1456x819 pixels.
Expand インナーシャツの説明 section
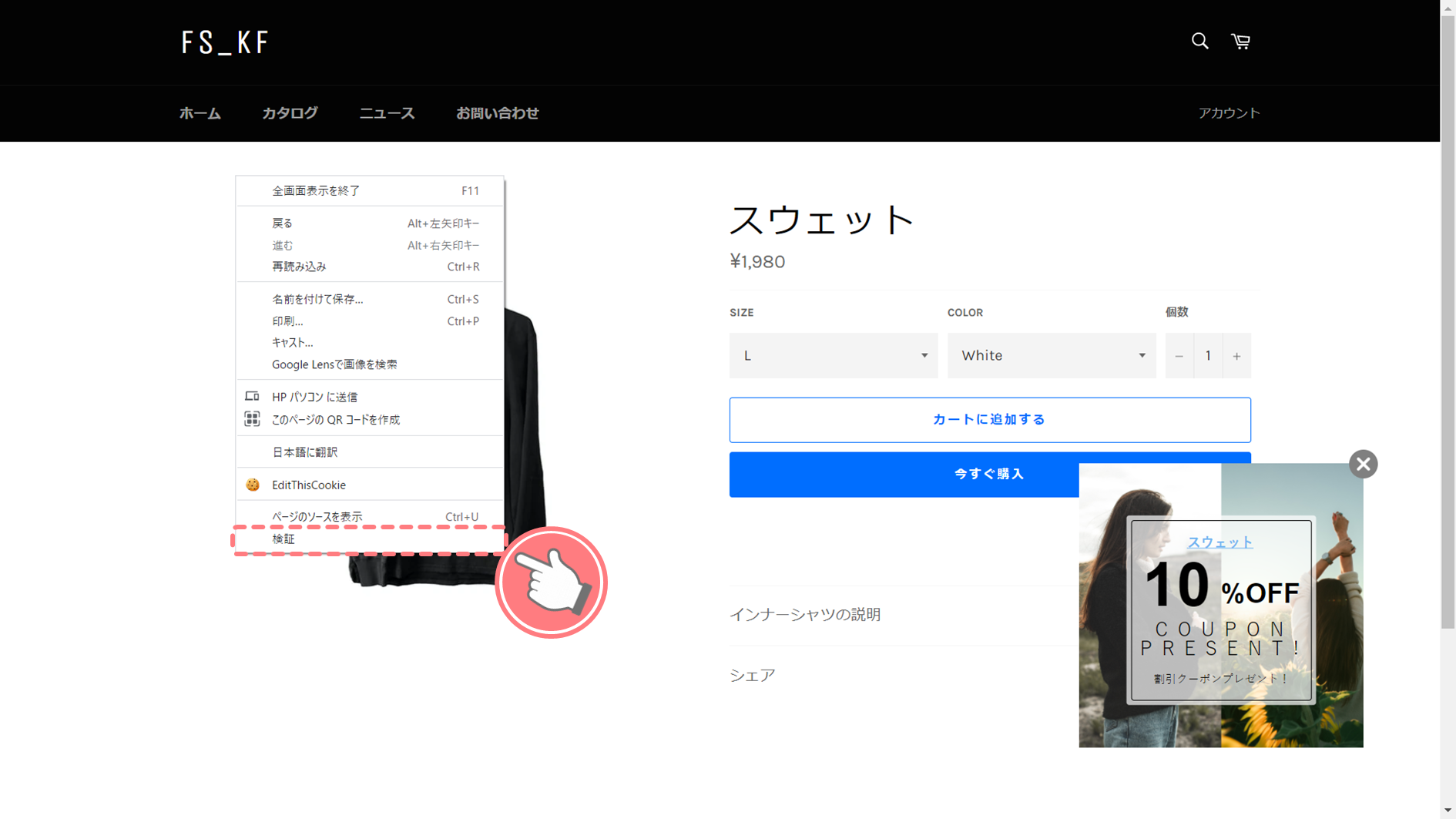(x=805, y=614)
